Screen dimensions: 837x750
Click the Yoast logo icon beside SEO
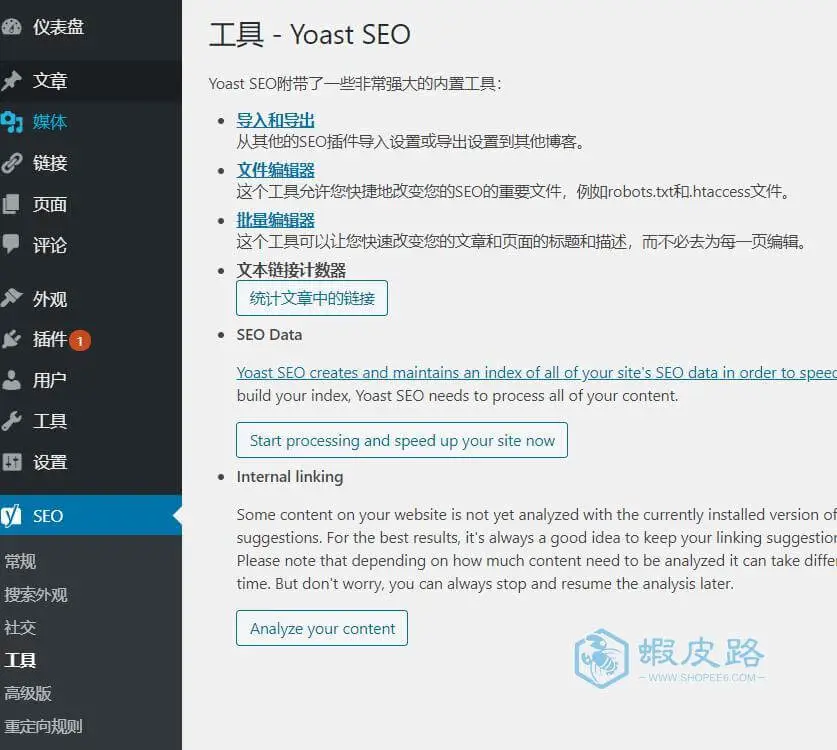[11, 515]
